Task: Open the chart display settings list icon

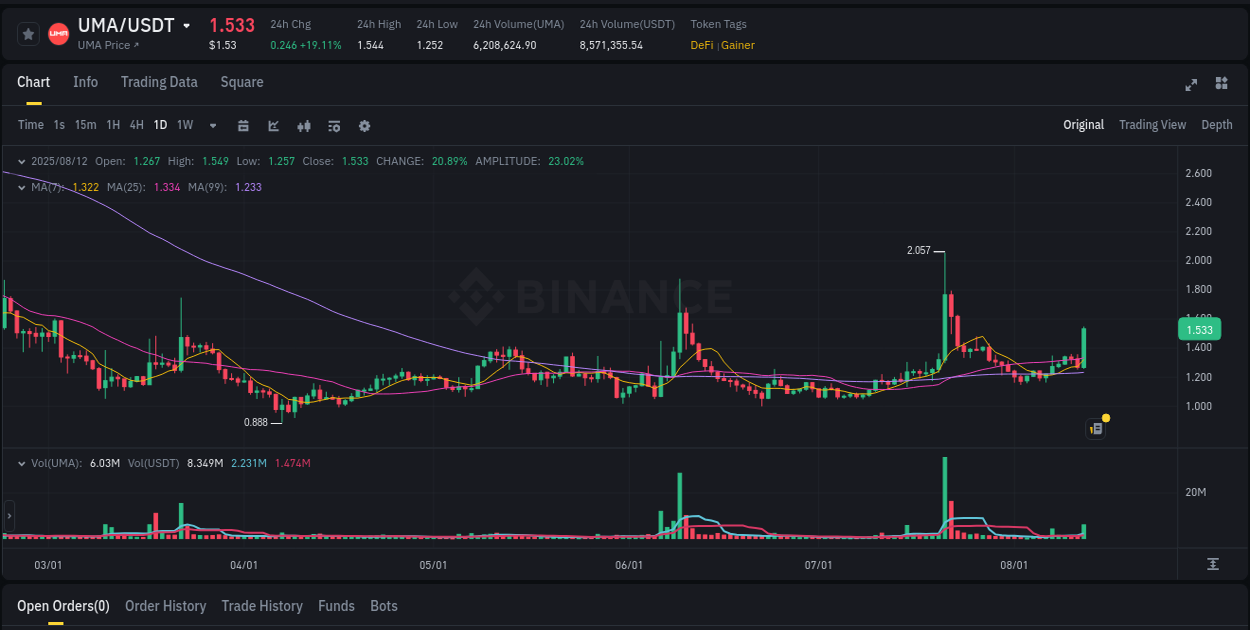Action: 333,125
